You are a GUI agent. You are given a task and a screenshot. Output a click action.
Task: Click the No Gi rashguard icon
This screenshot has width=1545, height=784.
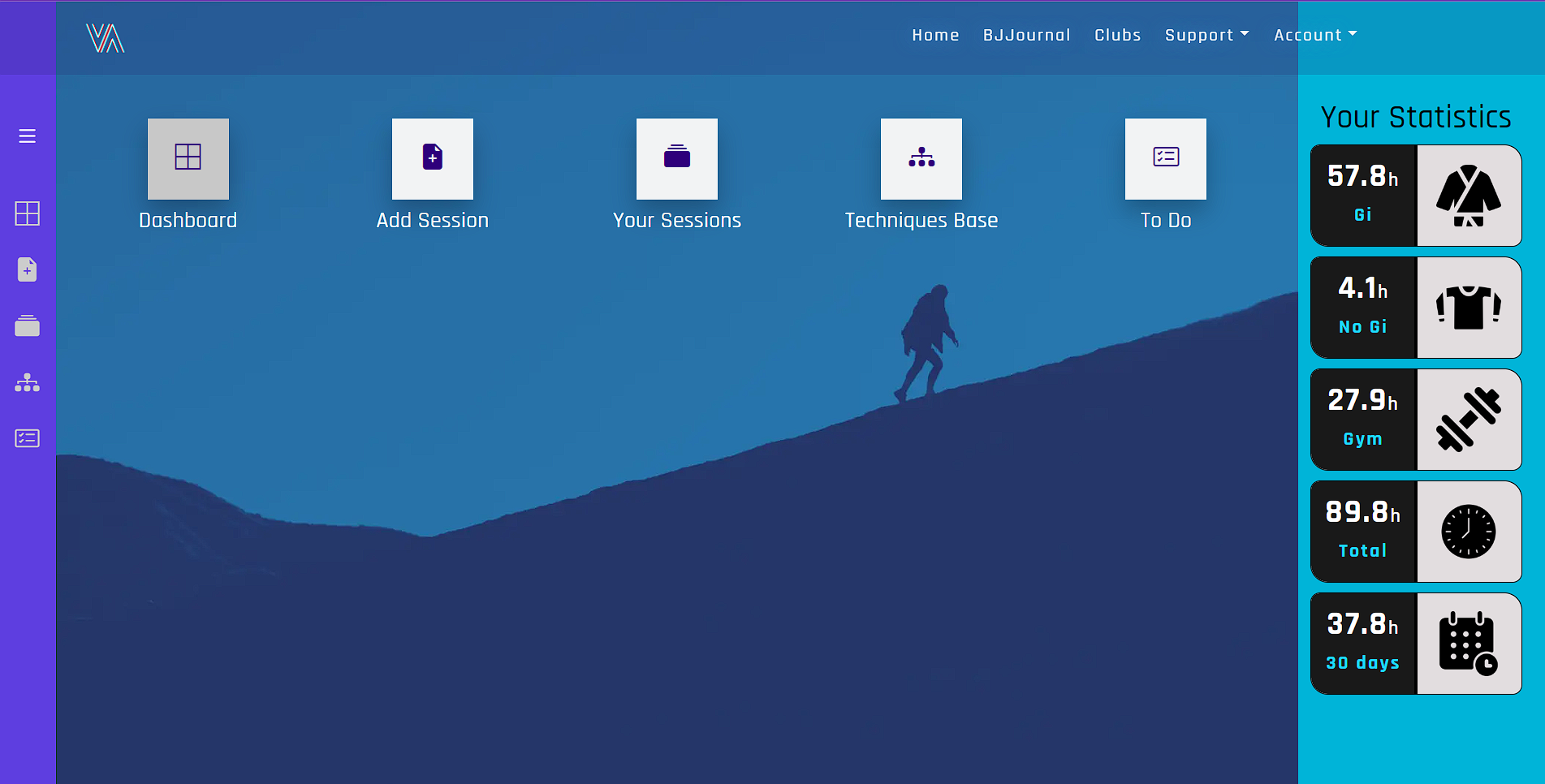tap(1469, 308)
